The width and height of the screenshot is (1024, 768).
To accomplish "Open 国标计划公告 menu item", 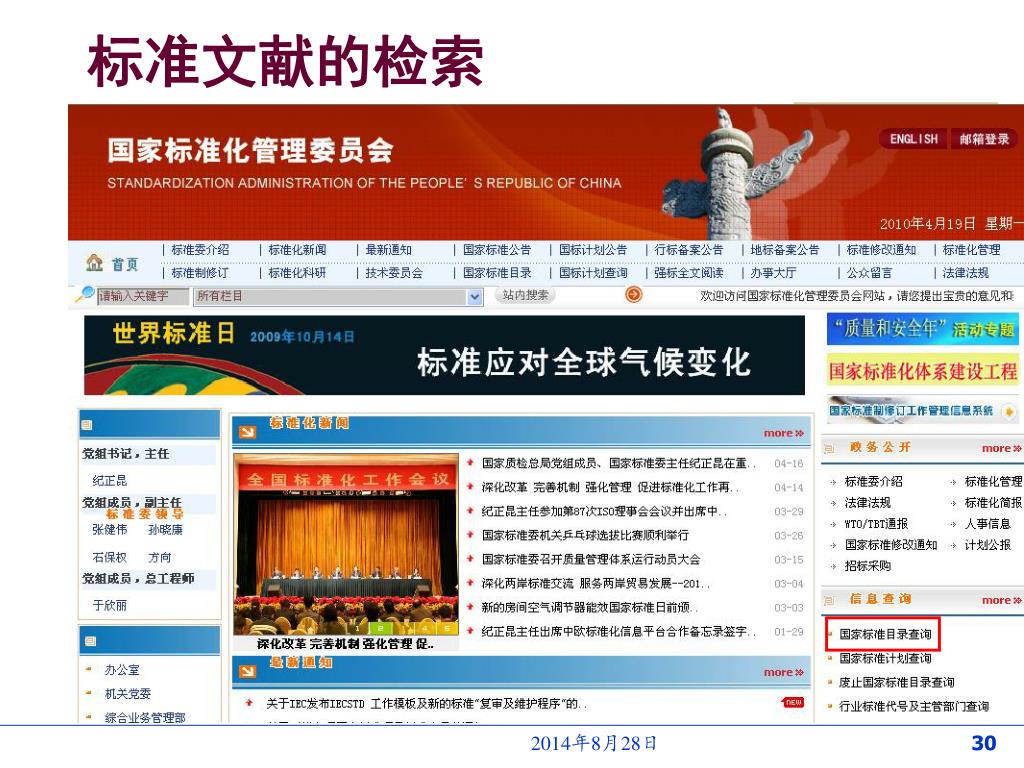I will 593,249.
